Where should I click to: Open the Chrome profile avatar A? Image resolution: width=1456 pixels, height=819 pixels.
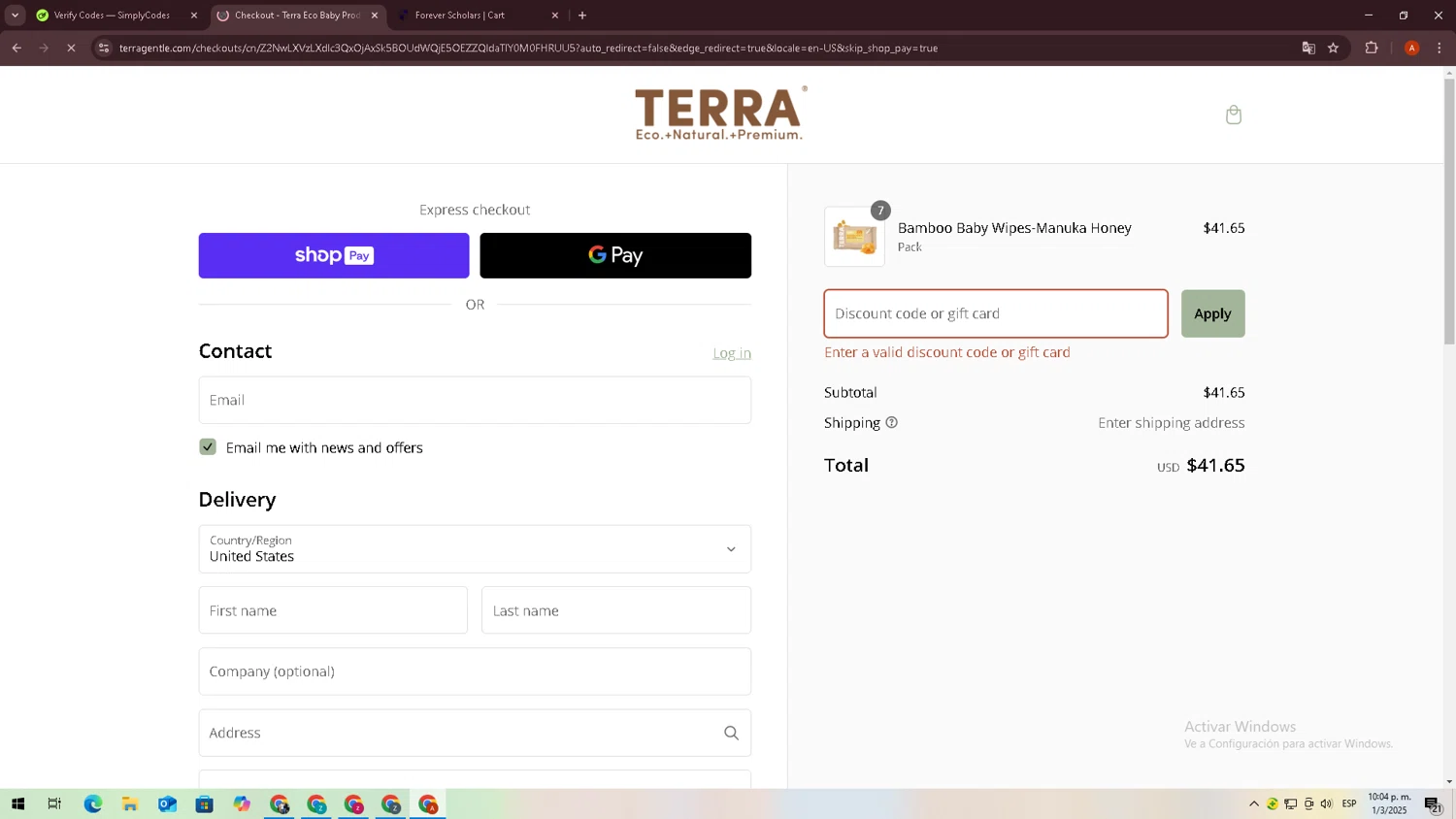click(1411, 48)
